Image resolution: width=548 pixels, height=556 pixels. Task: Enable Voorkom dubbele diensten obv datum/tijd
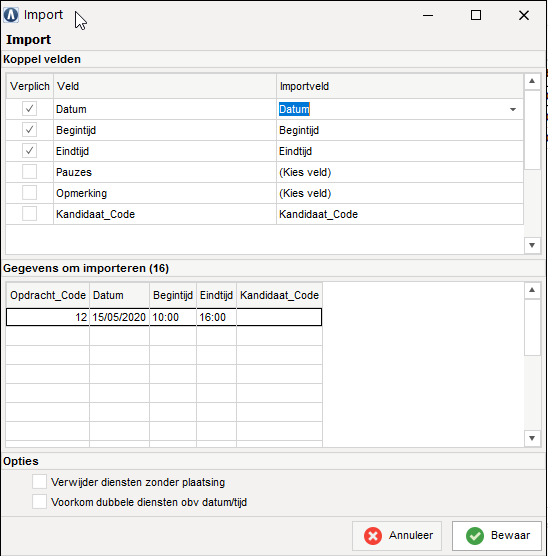tap(39, 502)
